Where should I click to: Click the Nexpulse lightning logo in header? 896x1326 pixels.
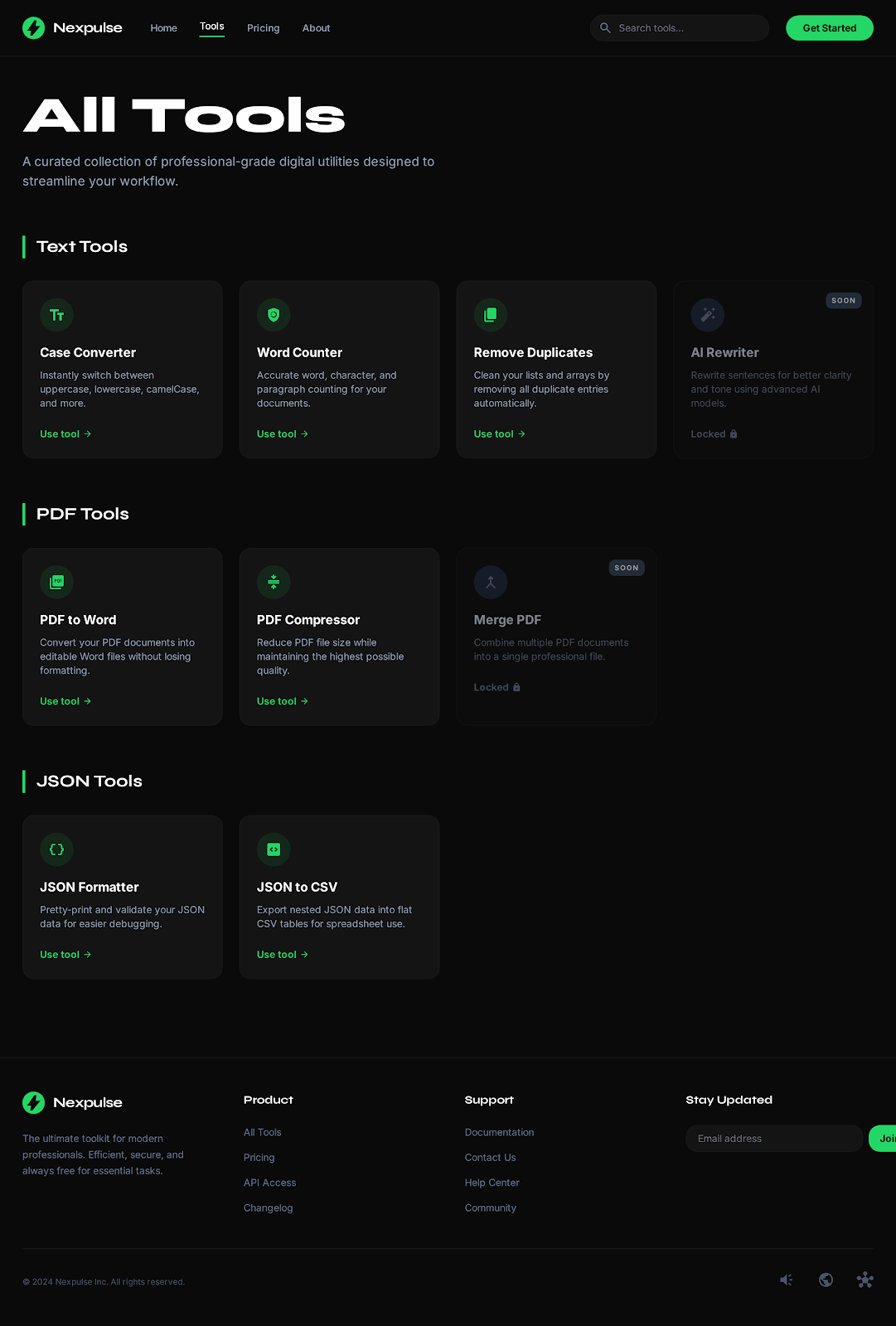(x=33, y=28)
